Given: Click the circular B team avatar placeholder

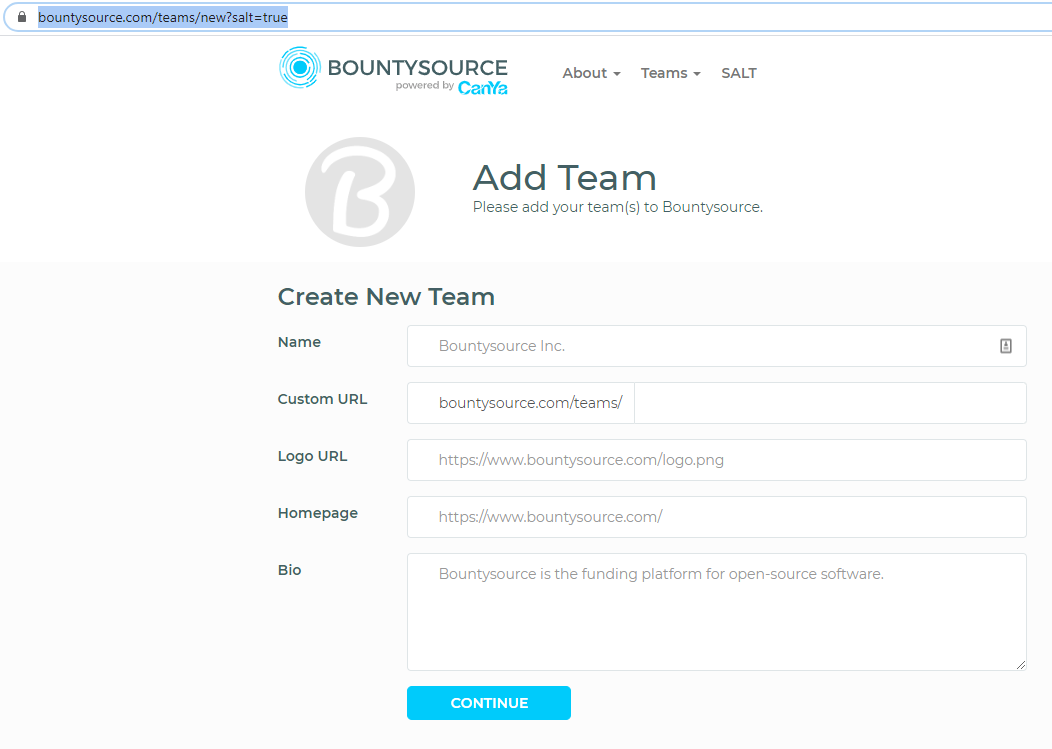Looking at the screenshot, I should click(360, 191).
